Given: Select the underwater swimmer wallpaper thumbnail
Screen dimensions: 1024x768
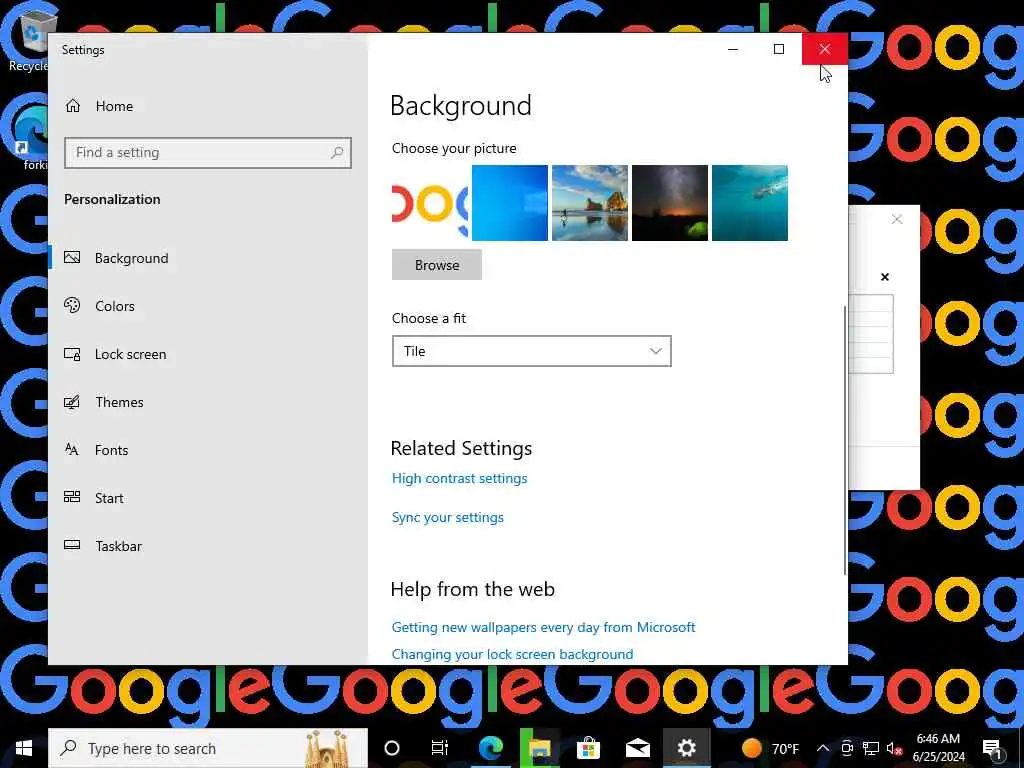Looking at the screenshot, I should 750,203.
